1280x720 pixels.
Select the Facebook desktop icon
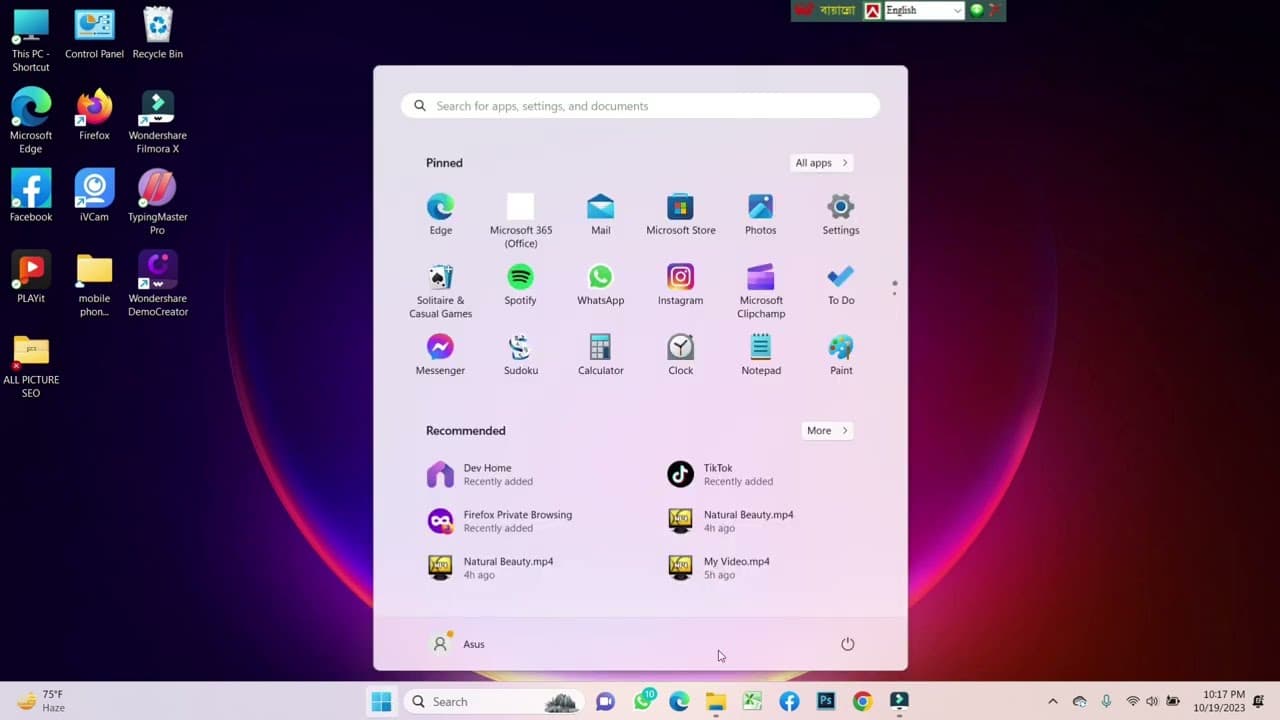click(31, 196)
